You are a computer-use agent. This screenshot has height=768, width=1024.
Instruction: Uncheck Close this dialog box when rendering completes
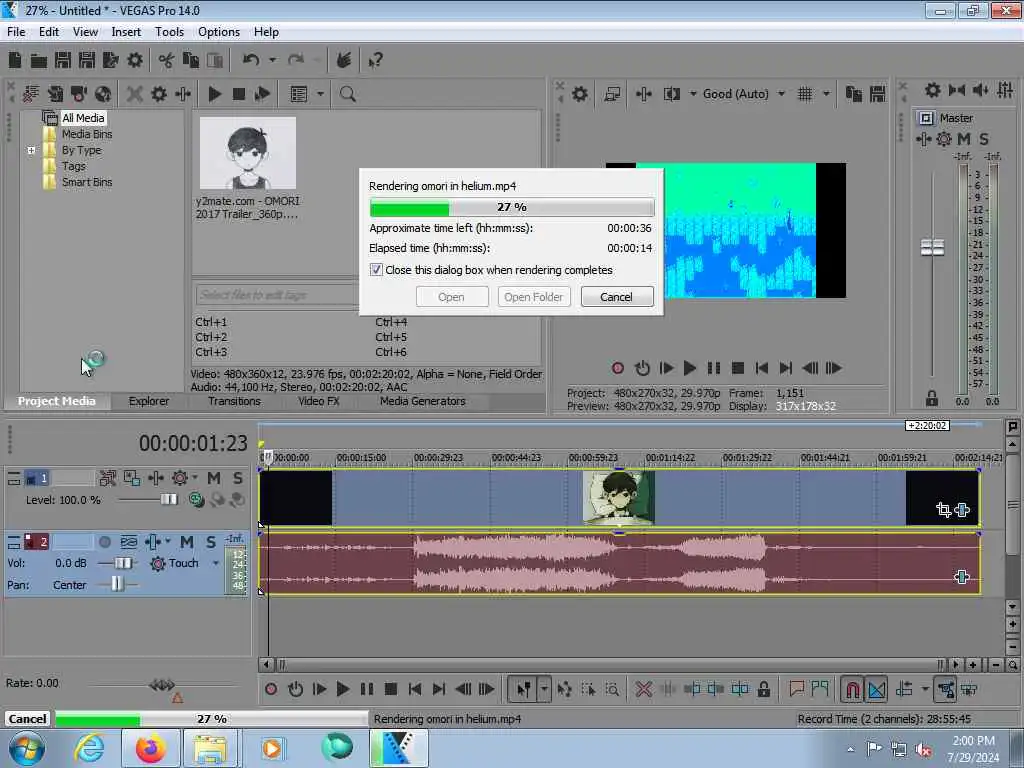376,270
